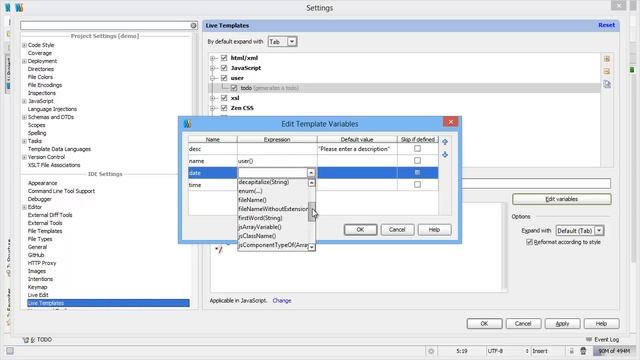Close the Edit Template Variables dialog
The image size is (640, 360).
coord(451,122)
